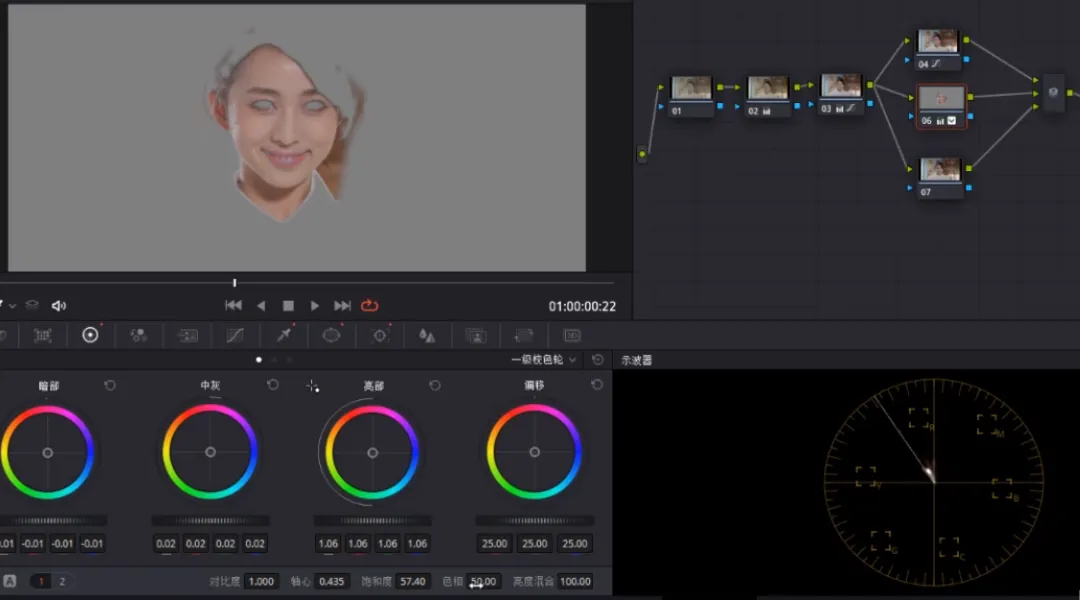
Task: Reset the 高部 (Gain) wheel
Action: (x=435, y=385)
